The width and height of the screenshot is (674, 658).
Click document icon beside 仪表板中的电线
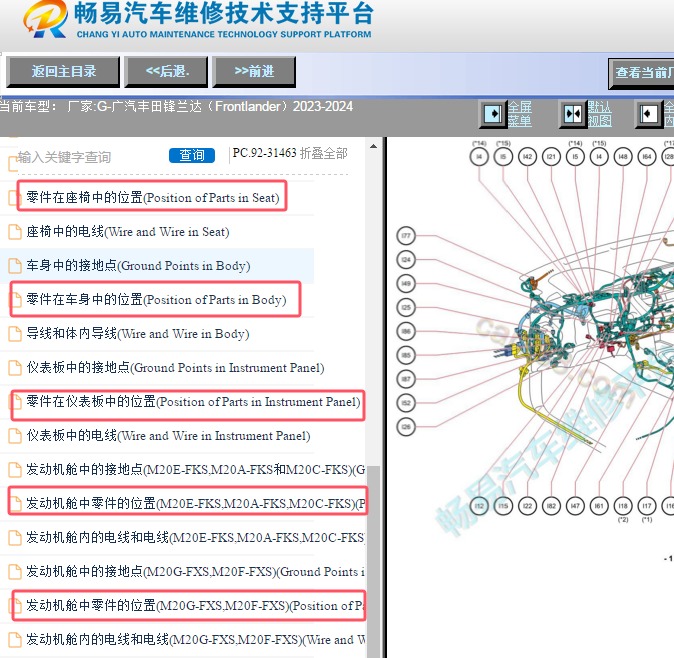15,435
